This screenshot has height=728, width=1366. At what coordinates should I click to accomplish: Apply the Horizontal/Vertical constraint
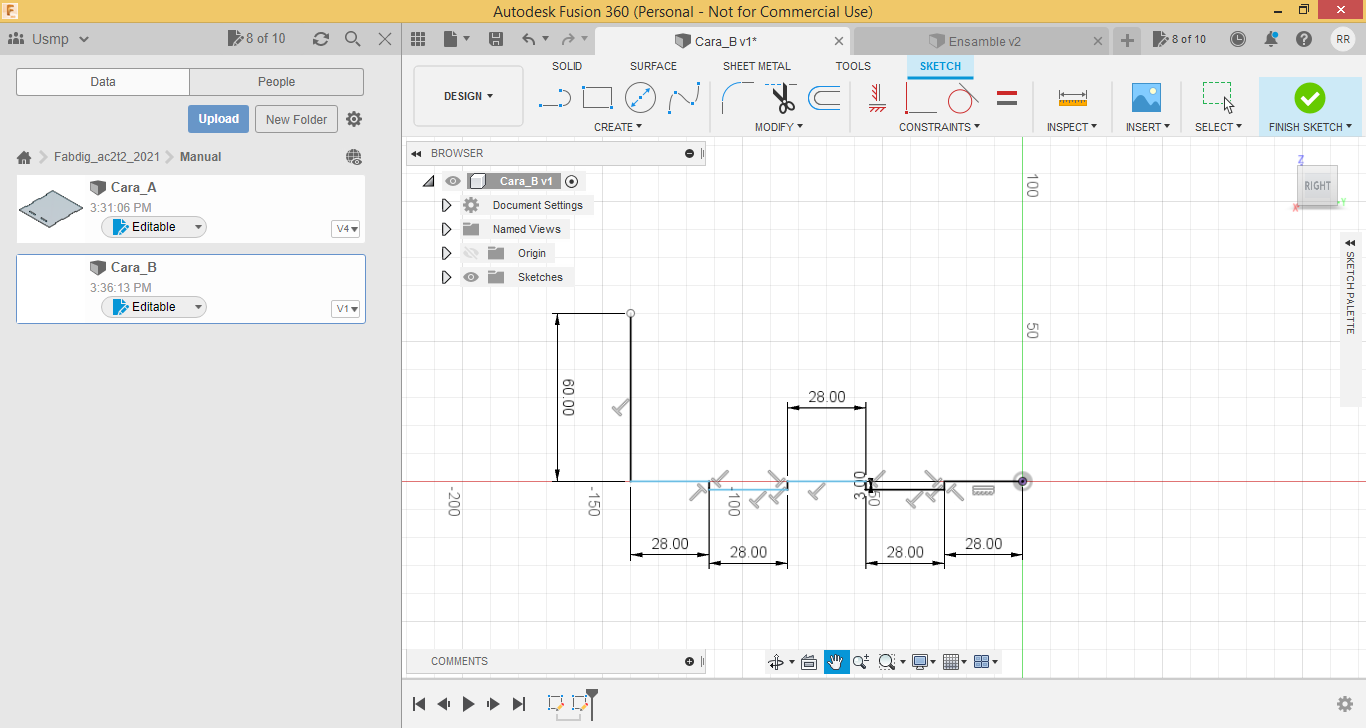(878, 97)
